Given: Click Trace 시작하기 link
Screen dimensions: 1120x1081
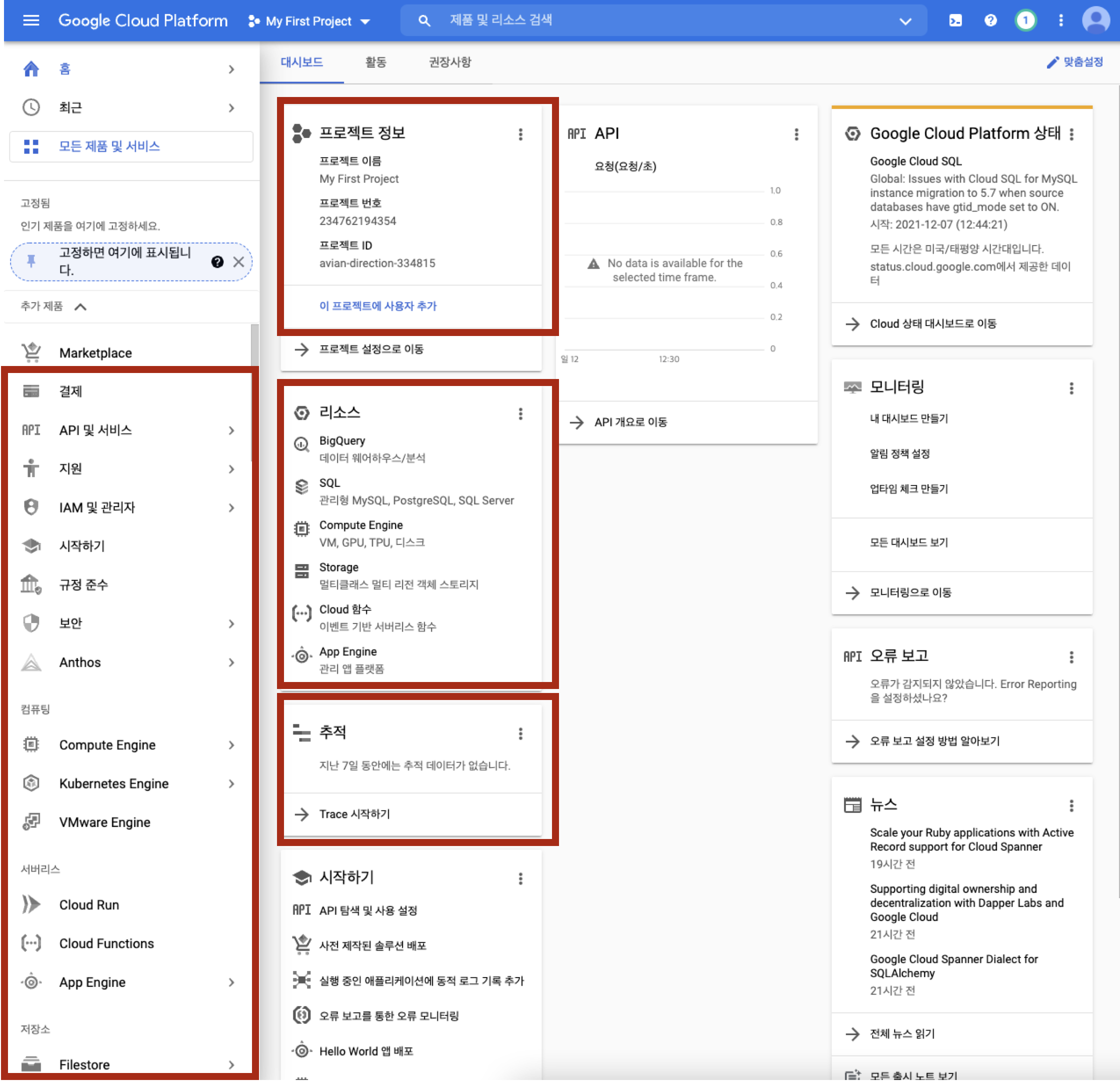Looking at the screenshot, I should pyautogui.click(x=354, y=813).
